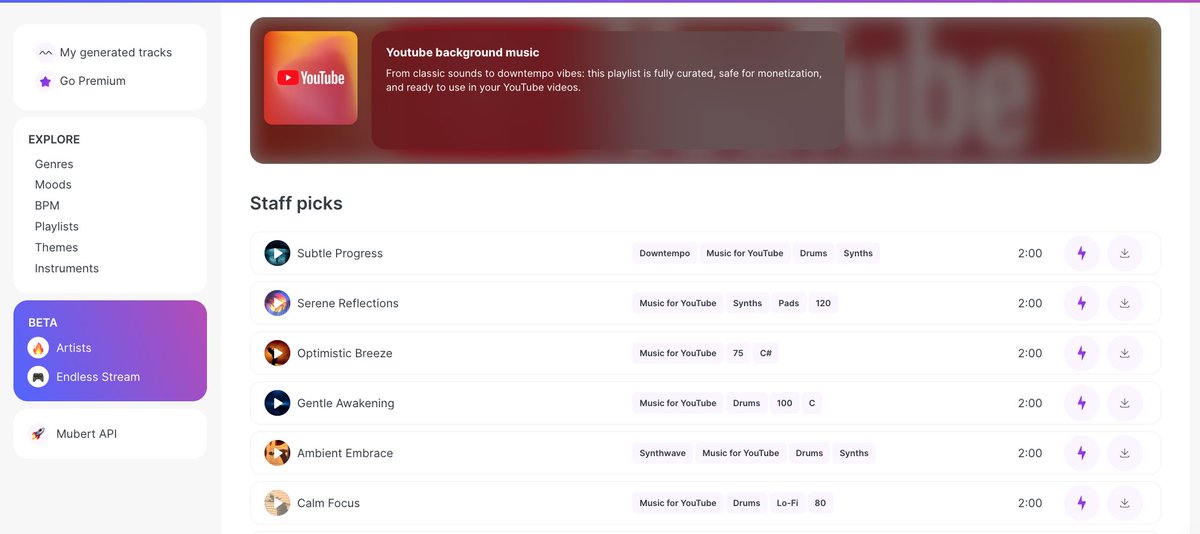Play the Serene Reflections track
The height and width of the screenshot is (534, 1200).
point(277,303)
